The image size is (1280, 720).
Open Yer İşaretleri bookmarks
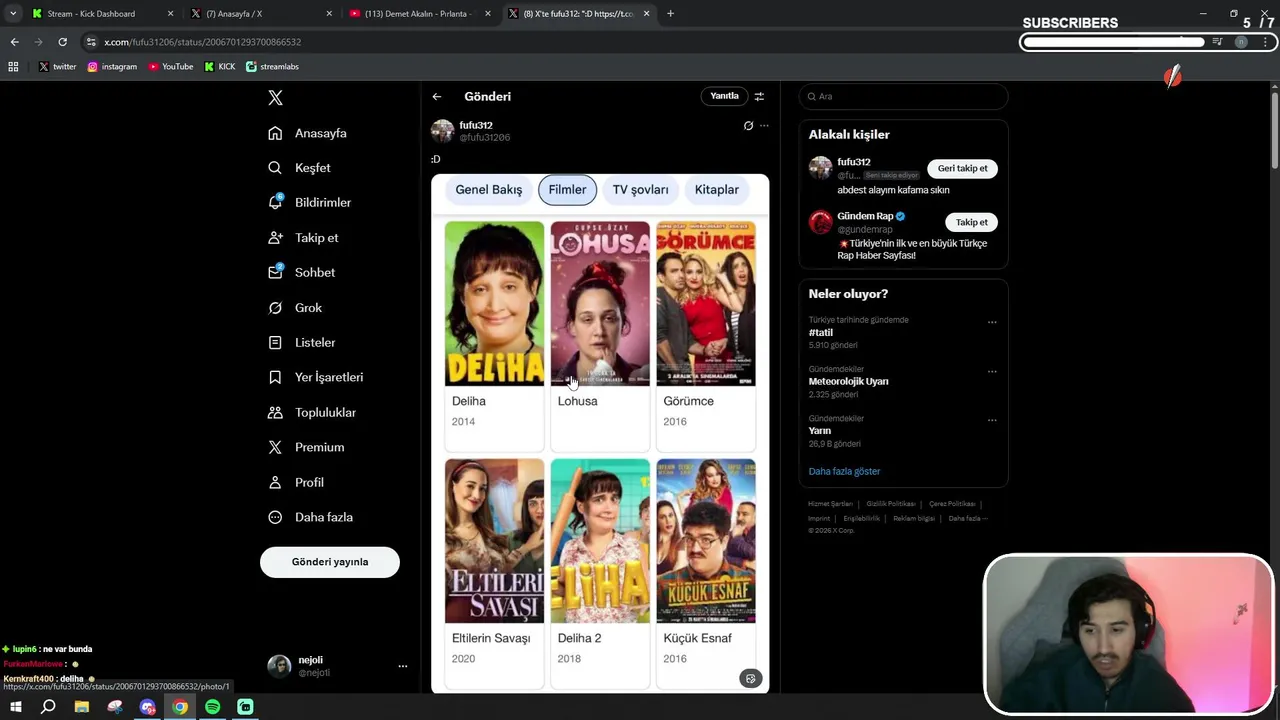tap(315, 377)
